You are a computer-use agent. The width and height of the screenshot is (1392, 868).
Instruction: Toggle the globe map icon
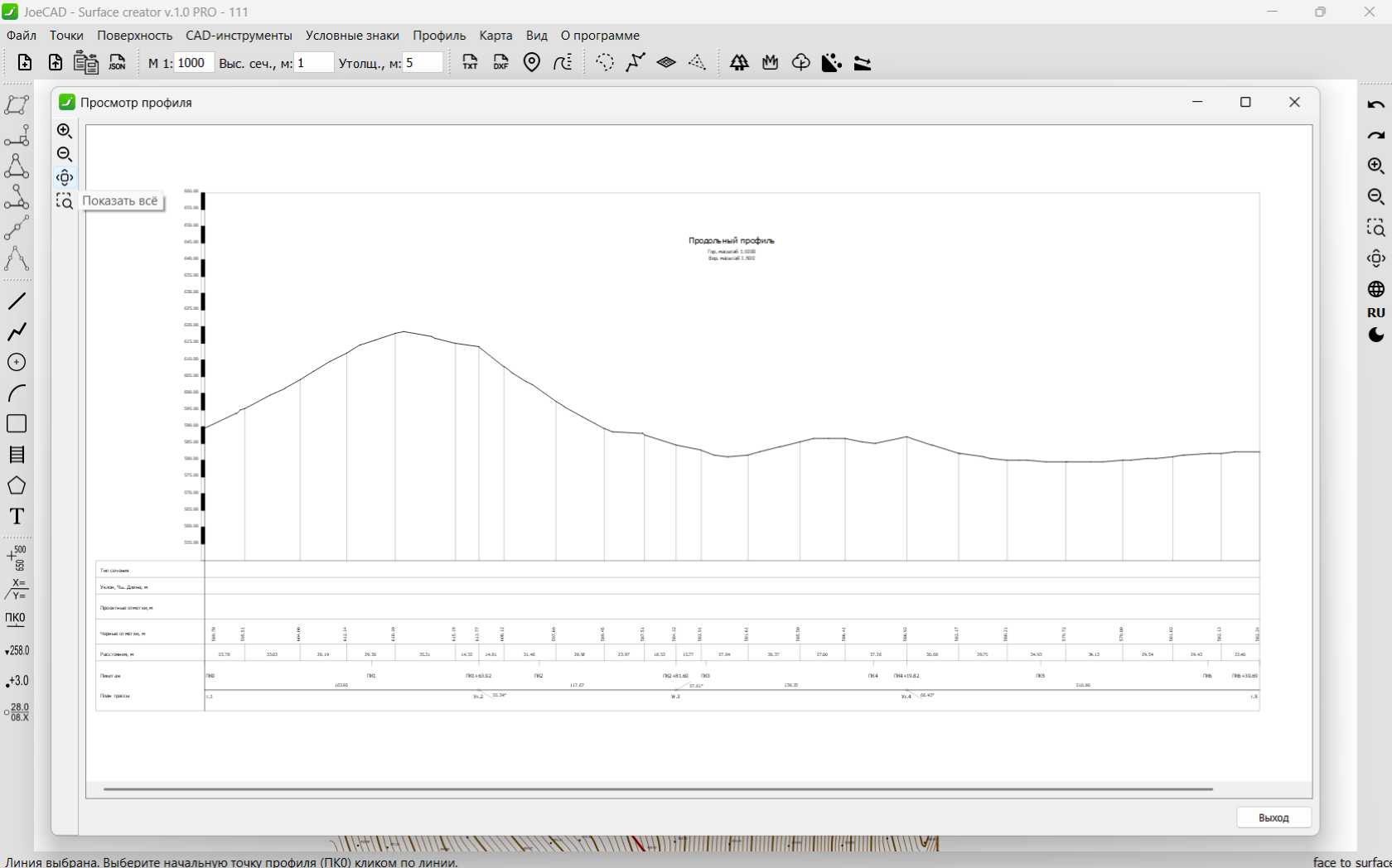tap(1375, 289)
